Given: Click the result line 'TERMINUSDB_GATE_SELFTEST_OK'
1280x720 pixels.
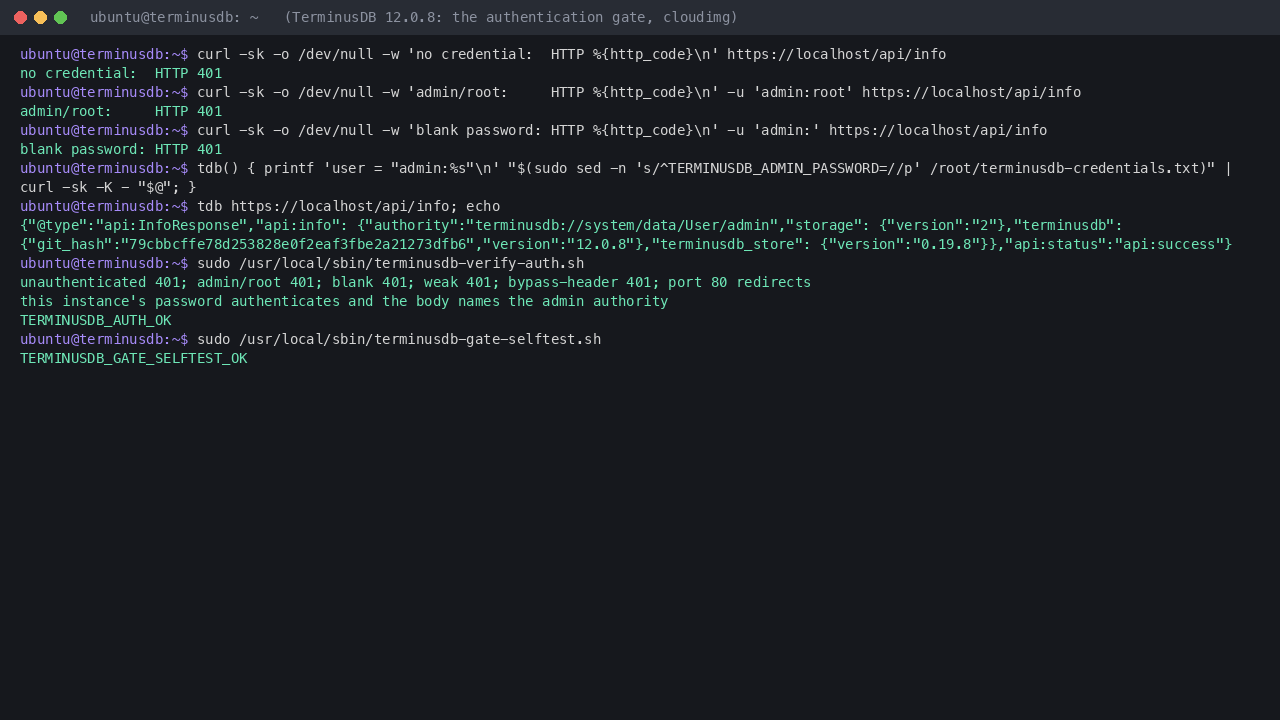Looking at the screenshot, I should coord(133,358).
